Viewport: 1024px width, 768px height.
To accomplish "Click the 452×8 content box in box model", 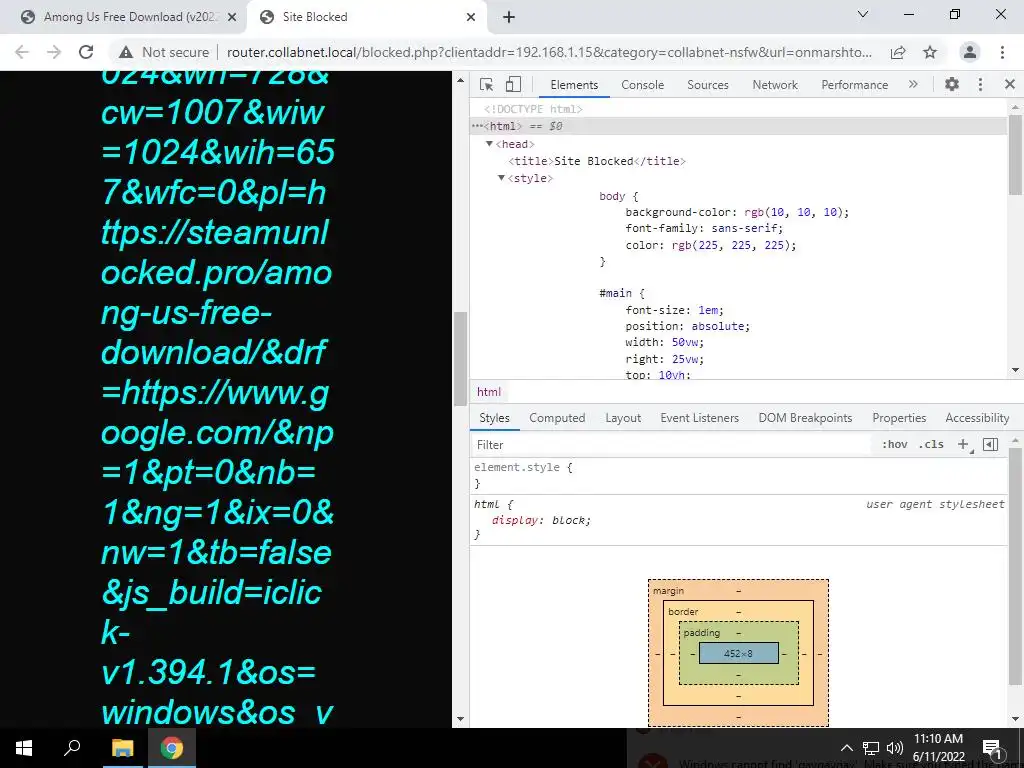I will (739, 653).
